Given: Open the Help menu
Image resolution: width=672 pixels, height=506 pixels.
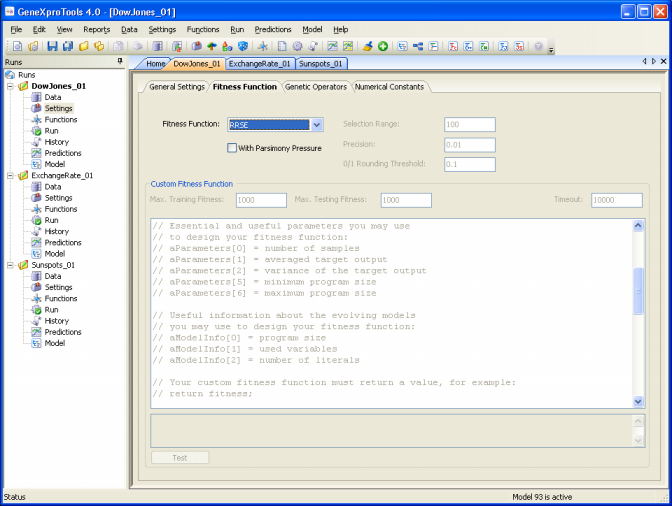Looking at the screenshot, I should pos(341,29).
